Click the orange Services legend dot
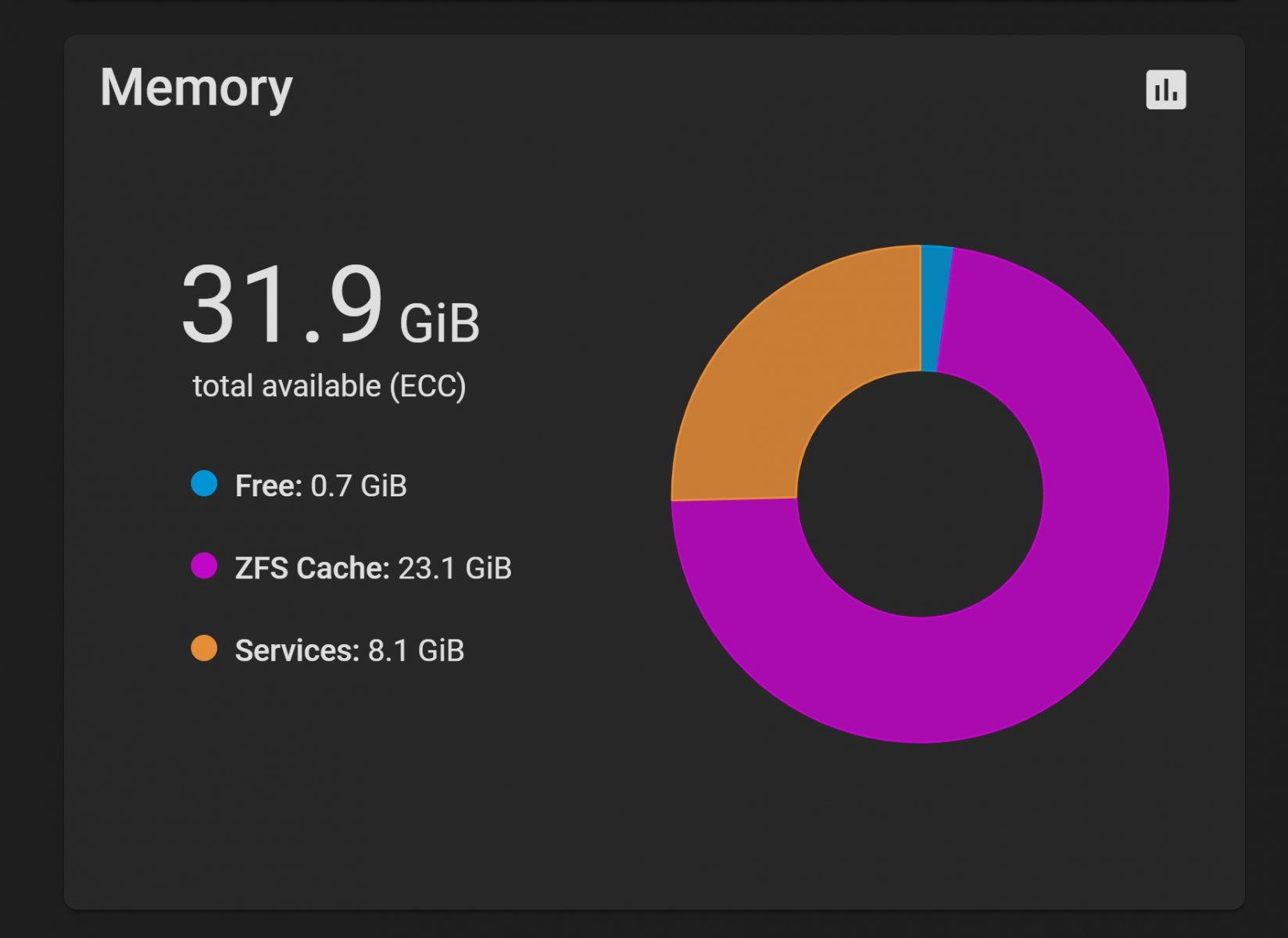Viewport: 1288px width, 938px height. [204, 649]
